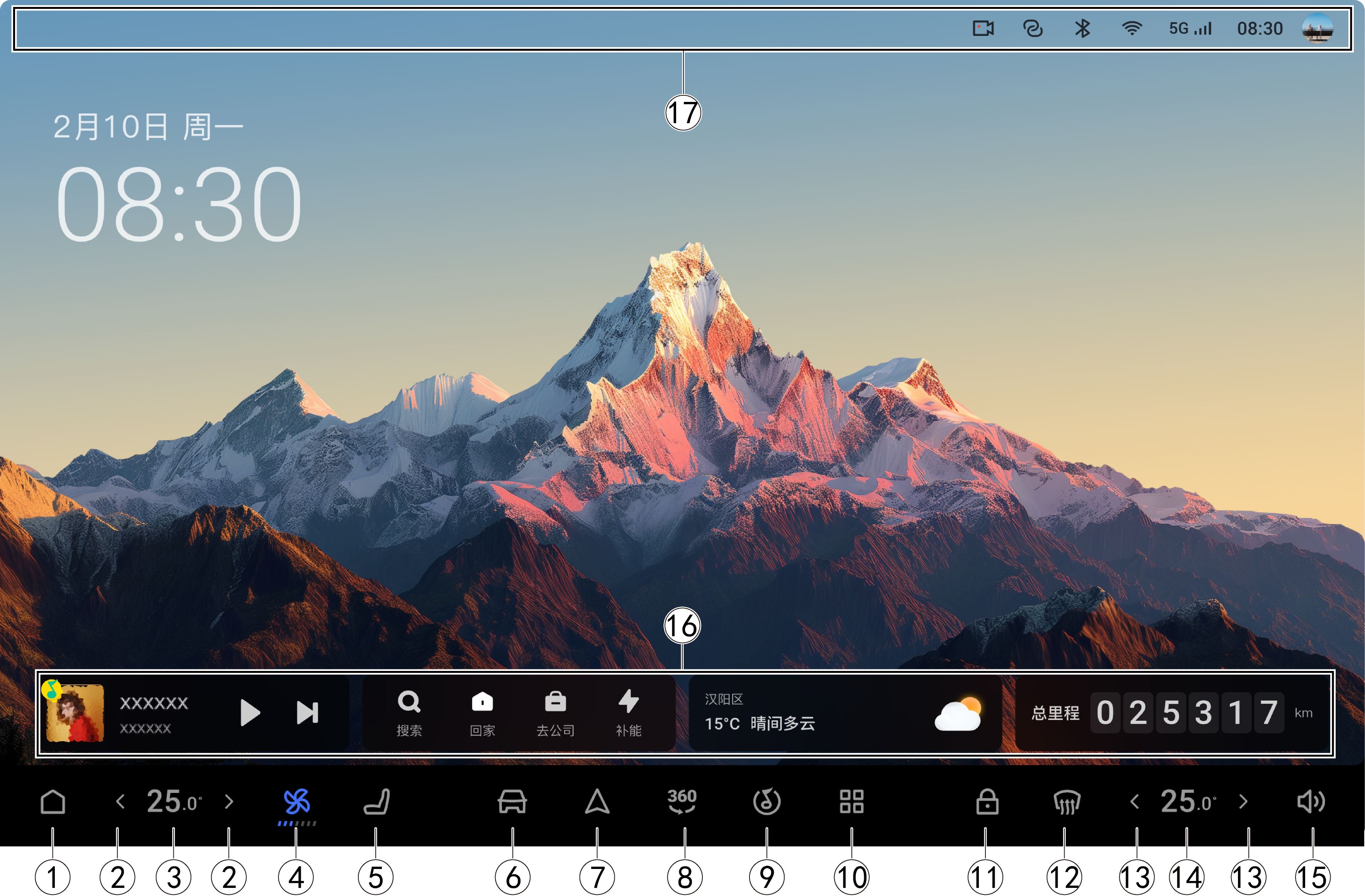Toggle the air conditioning fan icon
Screen dimensions: 1365x896
click(x=297, y=801)
